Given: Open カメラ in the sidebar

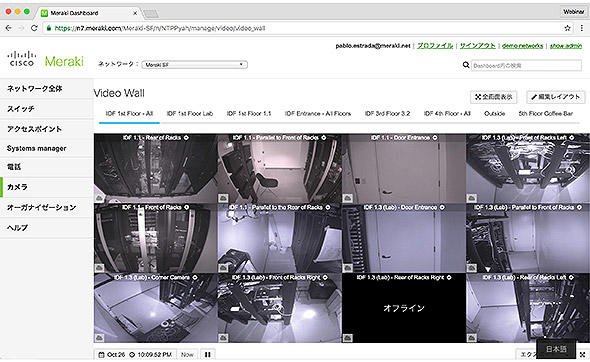Looking at the screenshot, I should tap(47, 187).
